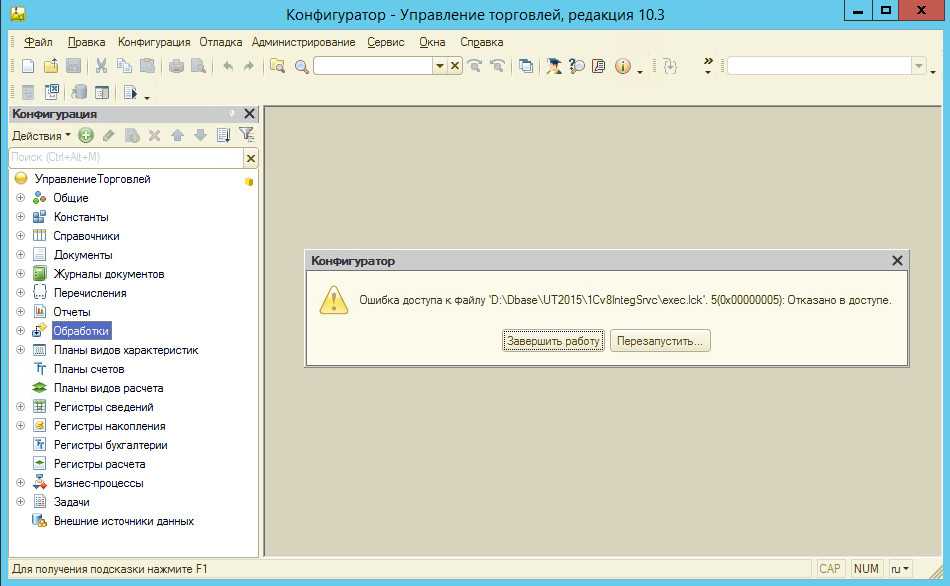
Task: Select the УправлениеТорговлей root node
Action: tap(92, 179)
